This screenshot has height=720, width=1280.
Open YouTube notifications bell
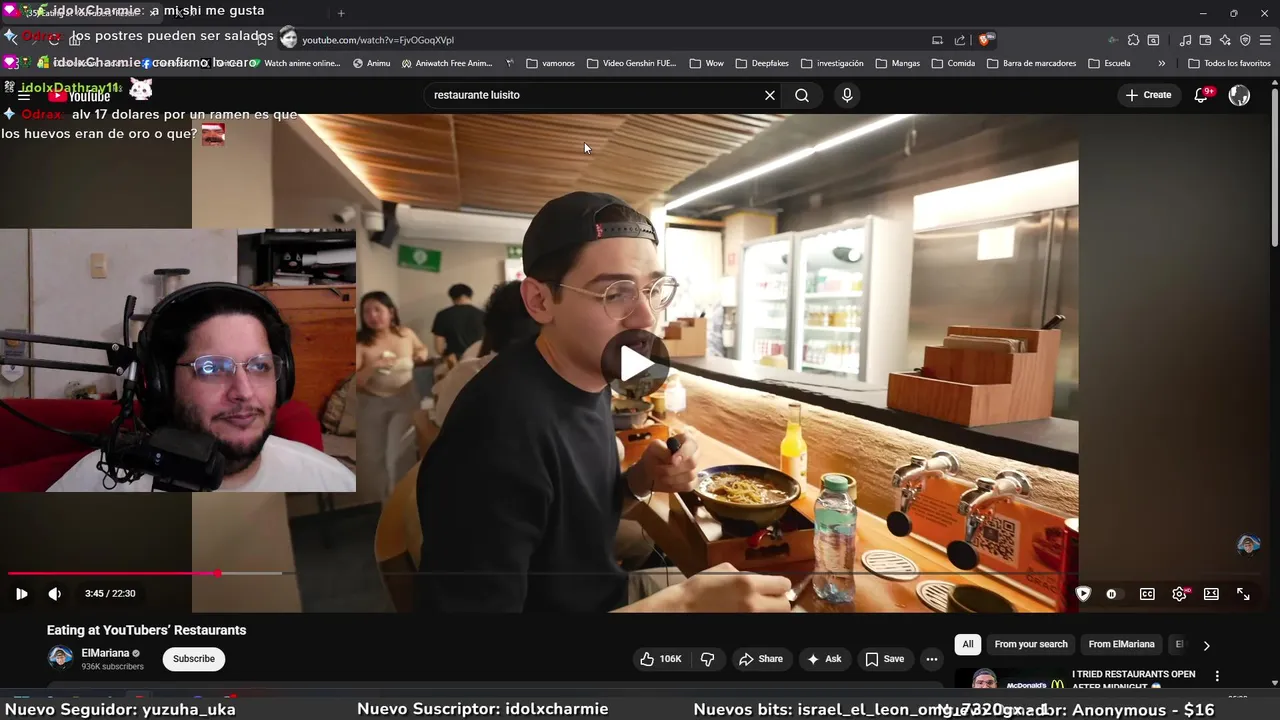[x=1202, y=95]
